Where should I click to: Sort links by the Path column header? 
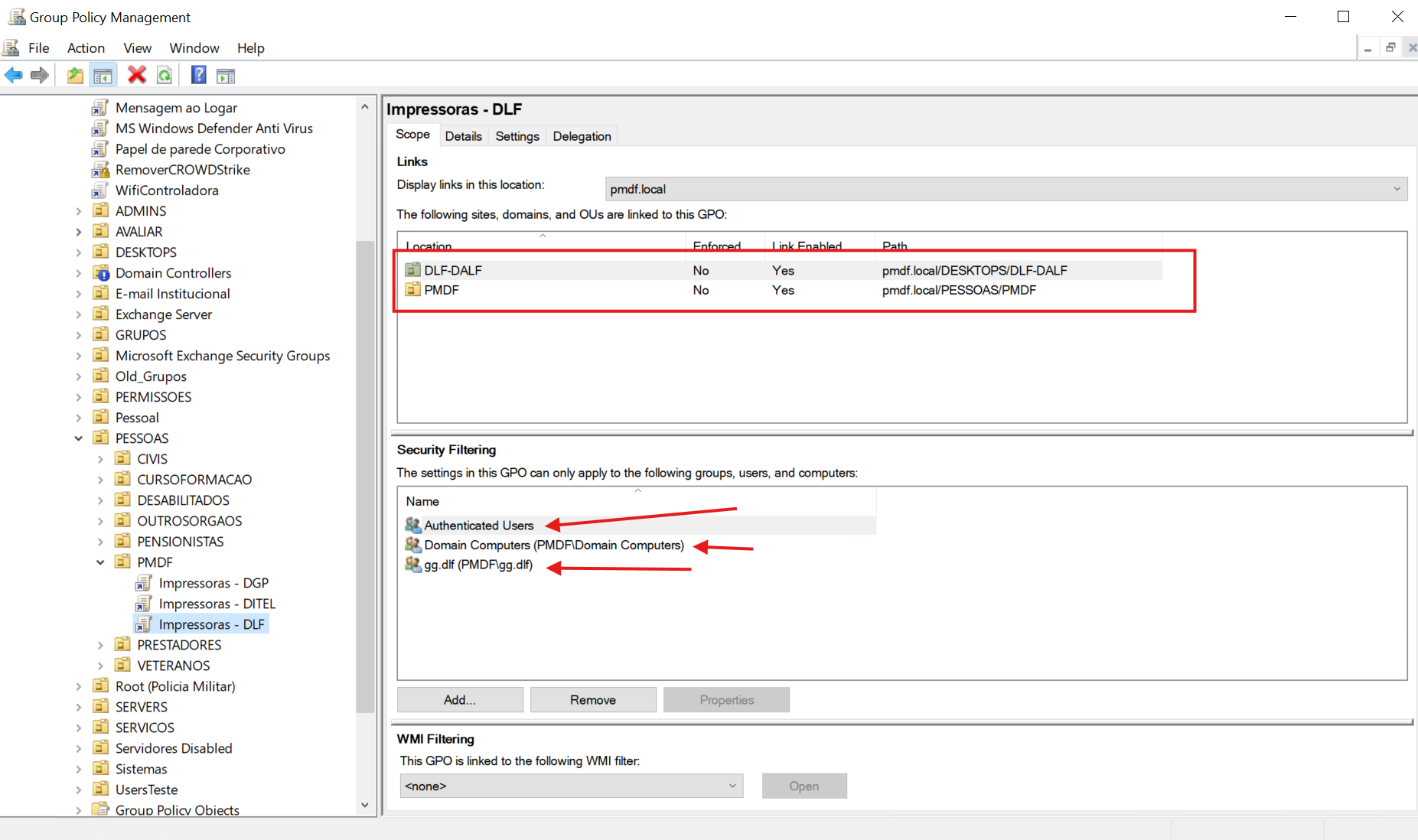(895, 246)
